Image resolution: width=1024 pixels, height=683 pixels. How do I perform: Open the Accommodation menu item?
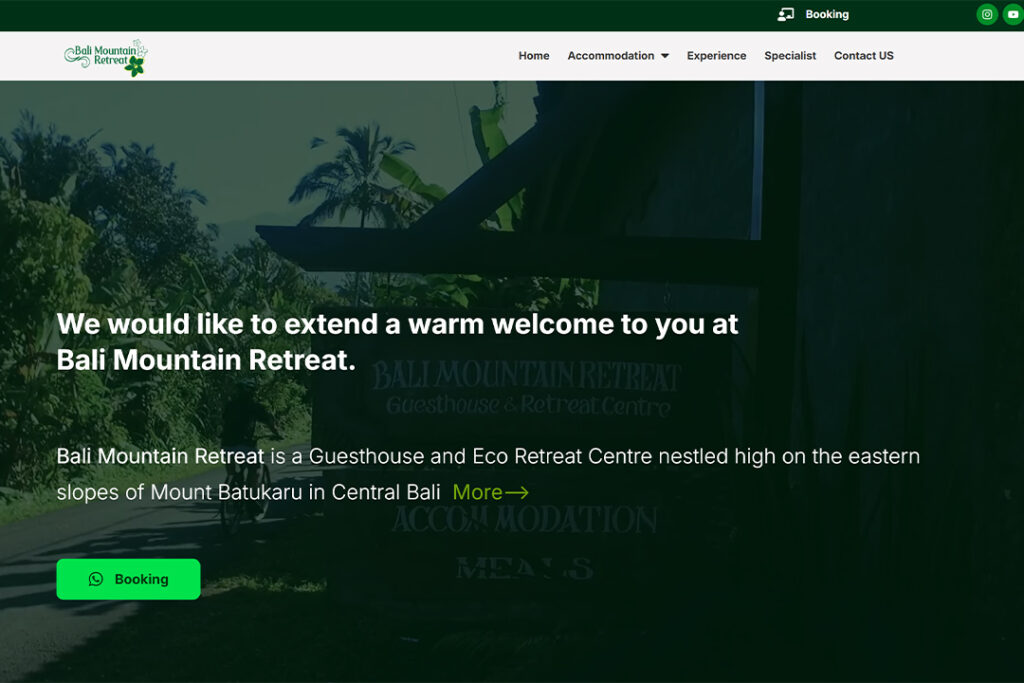point(610,56)
